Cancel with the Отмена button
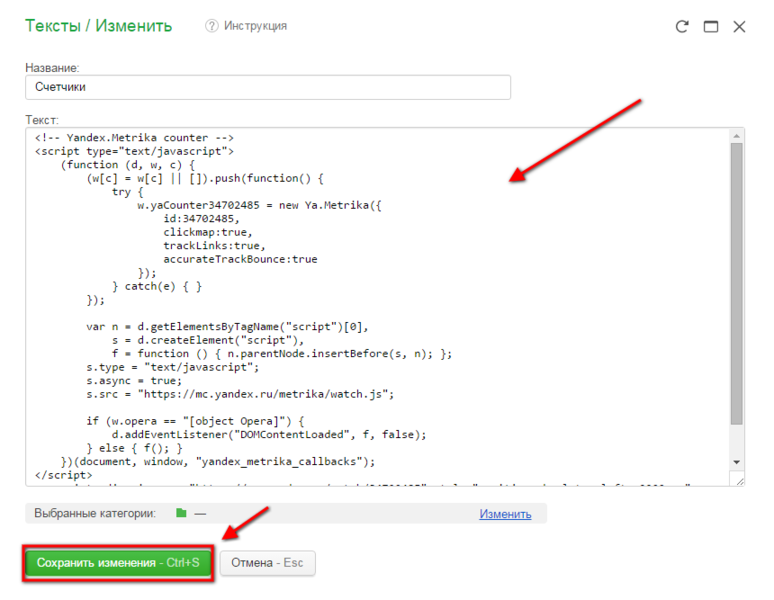Image resolution: width=774 pixels, height=600 pixels. coord(267,562)
